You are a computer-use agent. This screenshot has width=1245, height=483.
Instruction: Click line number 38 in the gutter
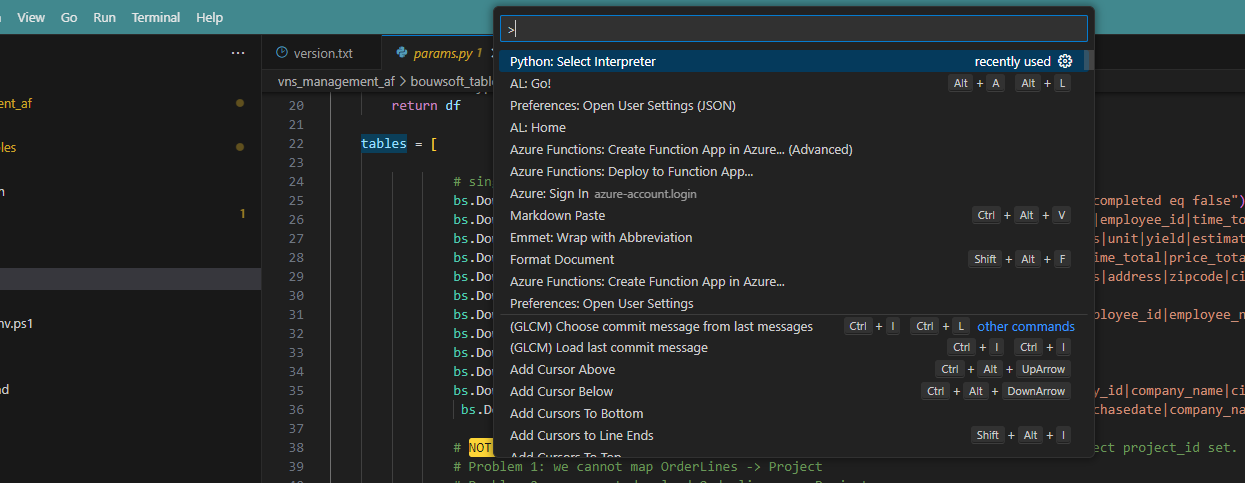(294, 447)
